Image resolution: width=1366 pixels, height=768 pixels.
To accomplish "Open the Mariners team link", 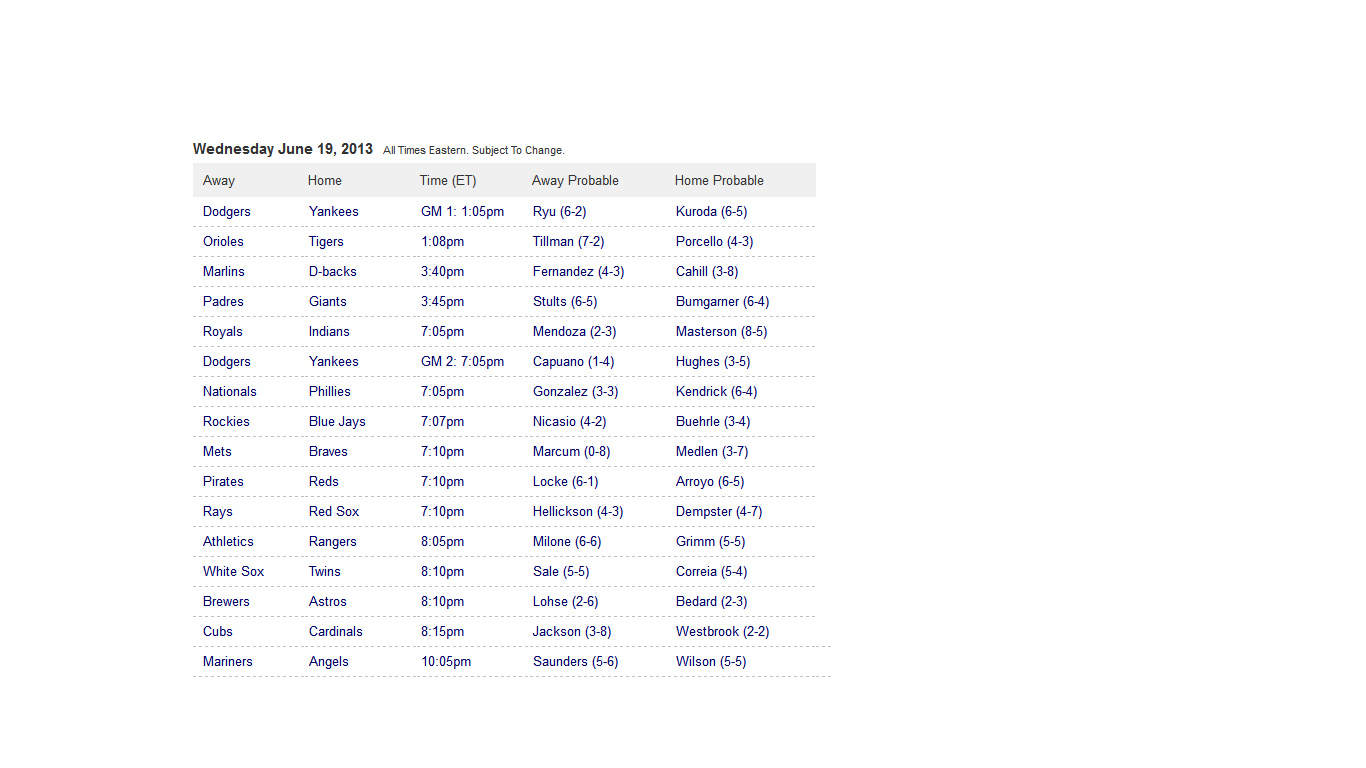I will [x=228, y=661].
